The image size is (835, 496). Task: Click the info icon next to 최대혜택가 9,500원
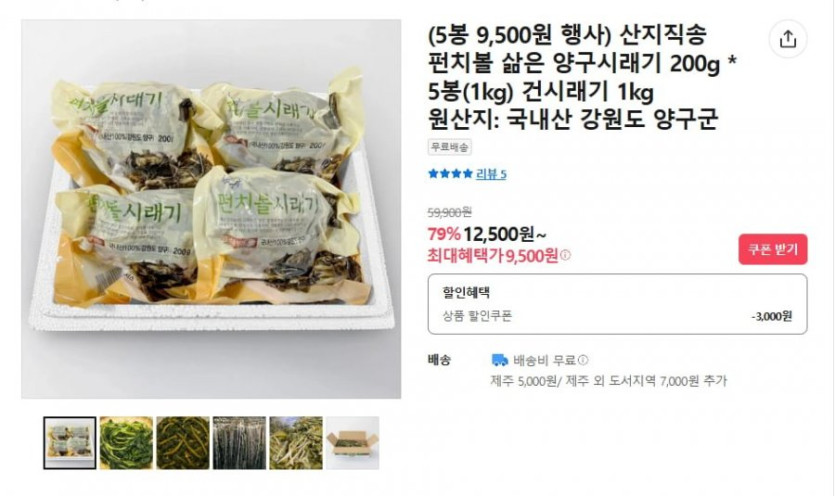566,255
